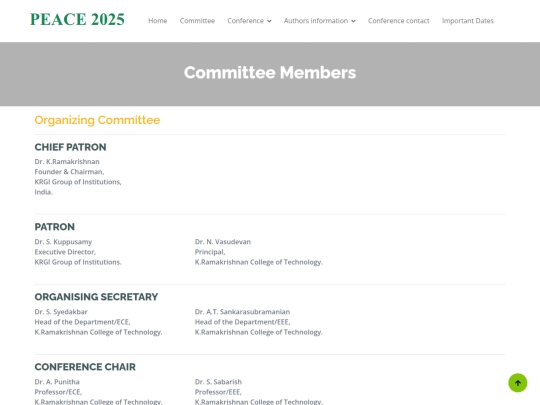
Task: Click the name Dr. S. Kuppusamy
Action: (x=63, y=242)
